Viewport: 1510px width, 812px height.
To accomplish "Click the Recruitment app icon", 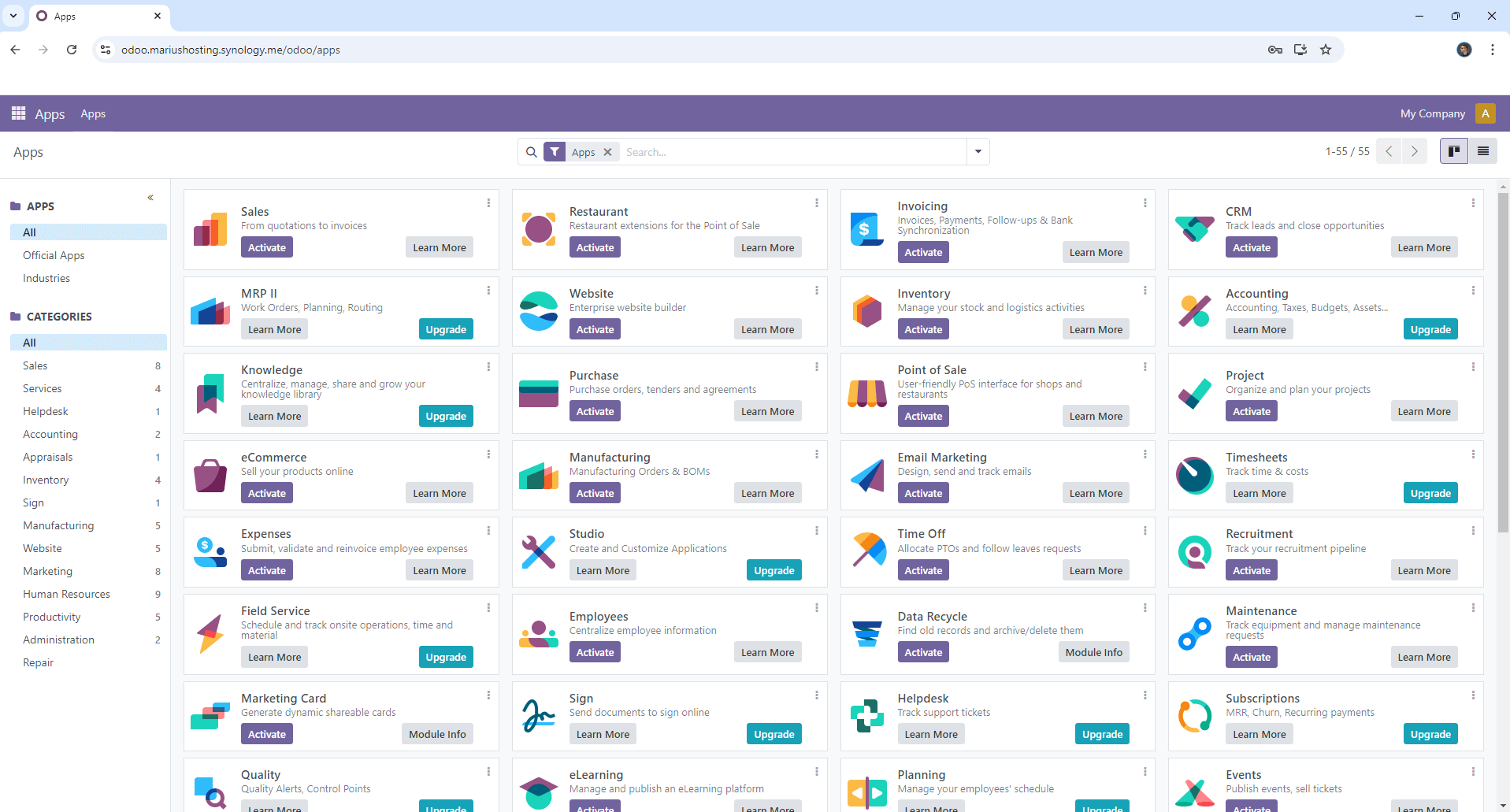I will [x=1195, y=552].
